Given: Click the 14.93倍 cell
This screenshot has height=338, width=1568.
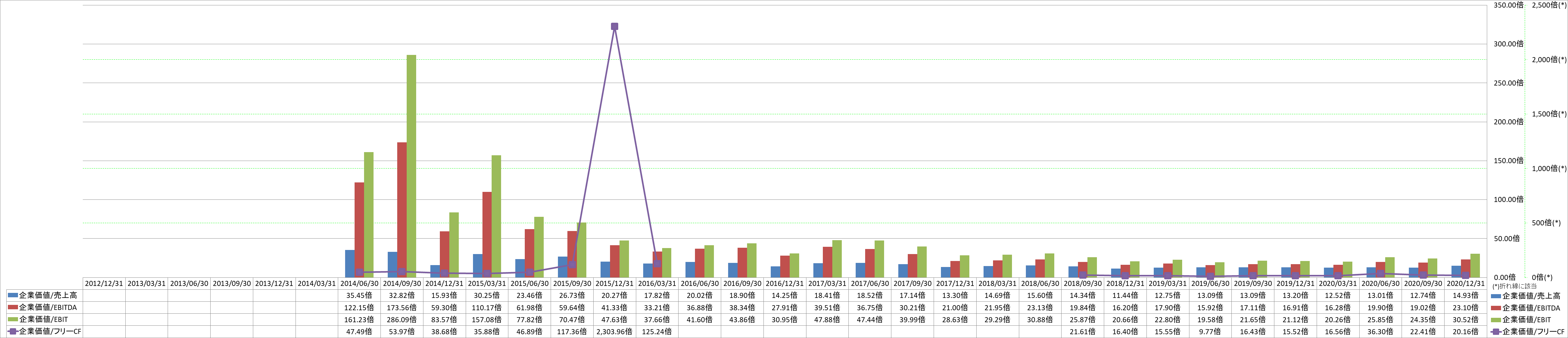Looking at the screenshot, I should pyautogui.click(x=1464, y=295).
